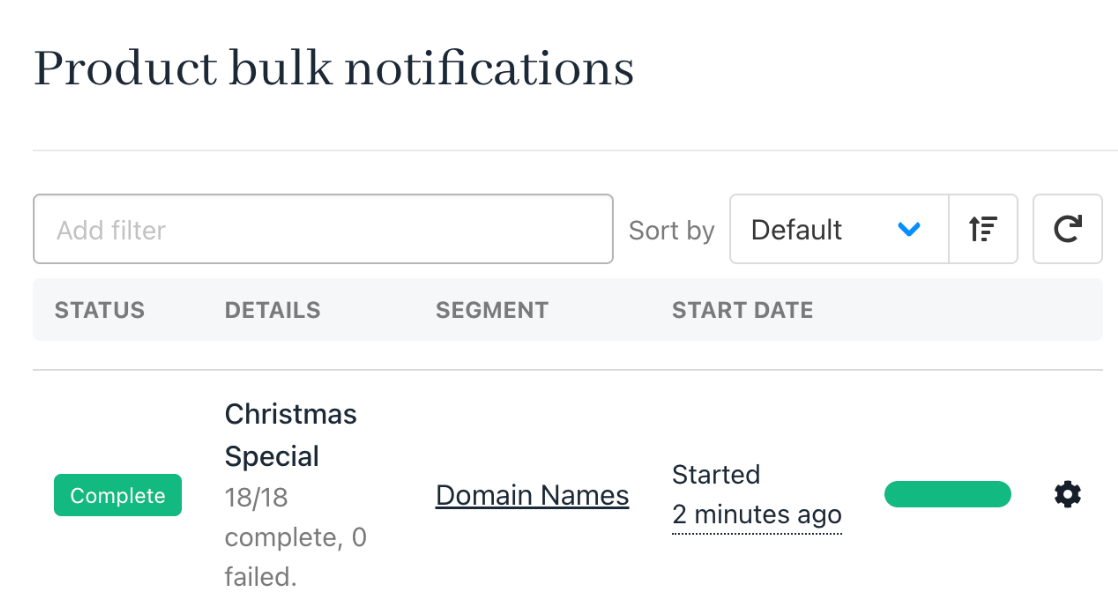Click the 18/18 complete, 0 failed text
This screenshot has height=610, width=1118.
click(295, 537)
